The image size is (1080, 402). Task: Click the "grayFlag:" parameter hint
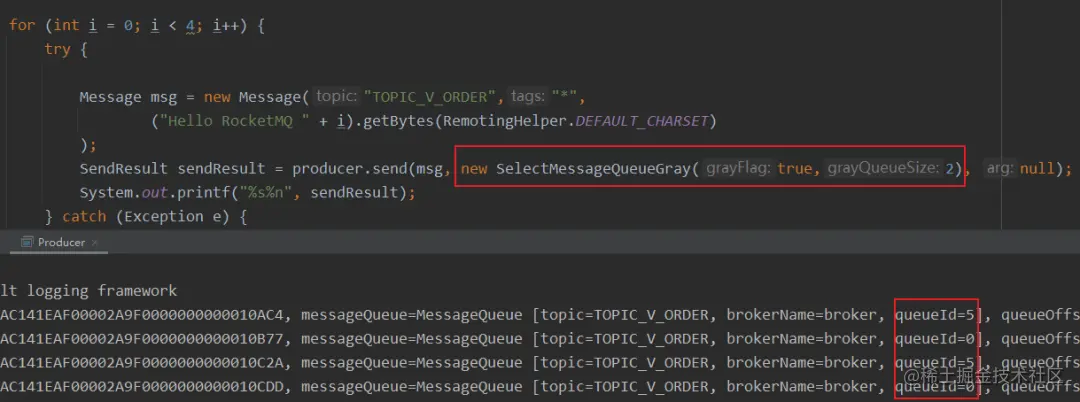739,169
